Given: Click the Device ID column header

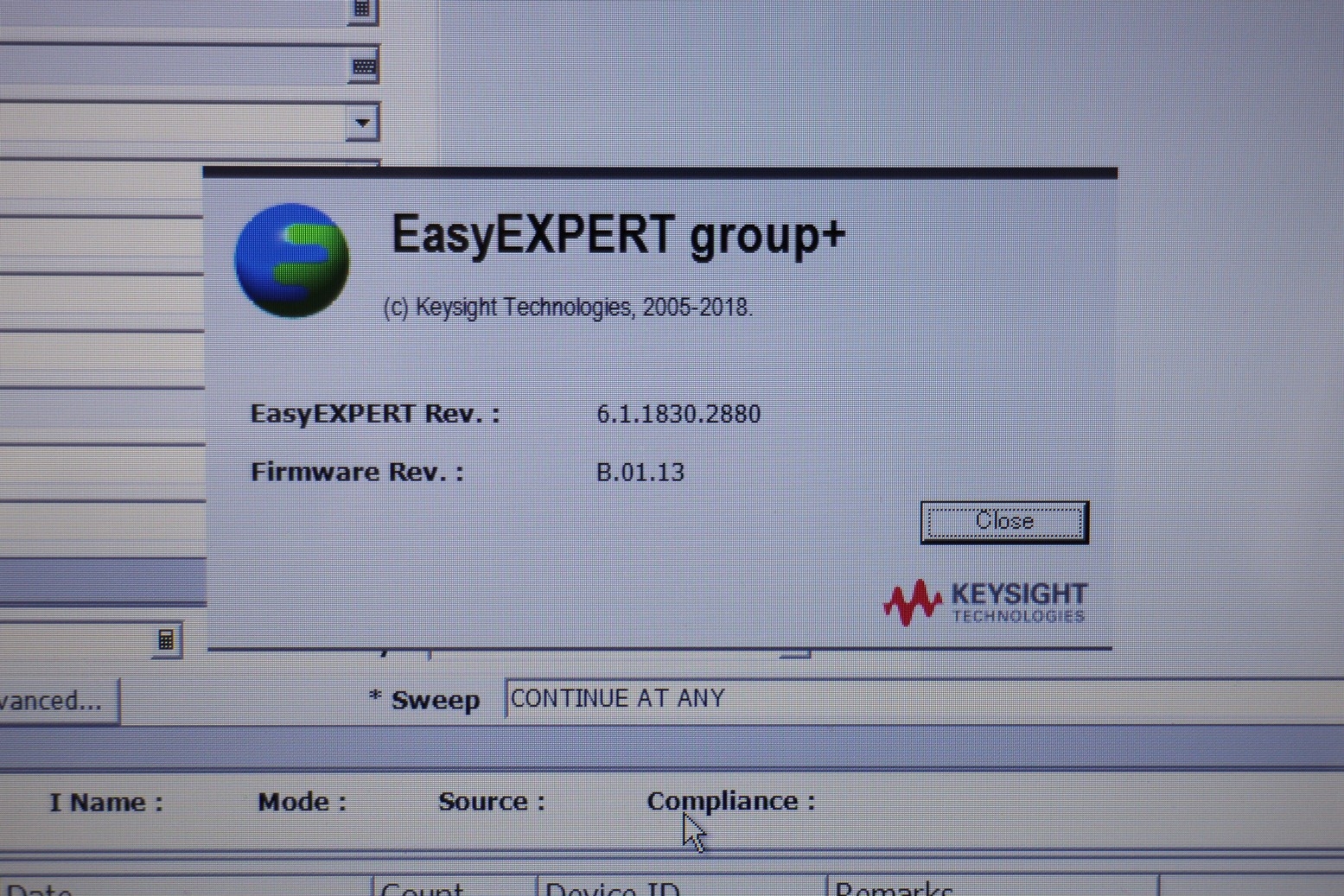Looking at the screenshot, I should (x=682, y=886).
